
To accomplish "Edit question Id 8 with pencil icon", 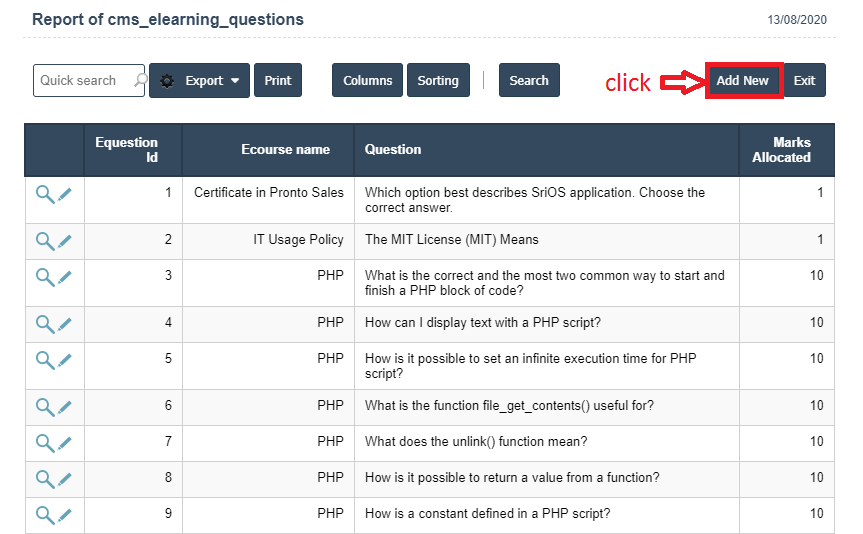I will (65, 479).
